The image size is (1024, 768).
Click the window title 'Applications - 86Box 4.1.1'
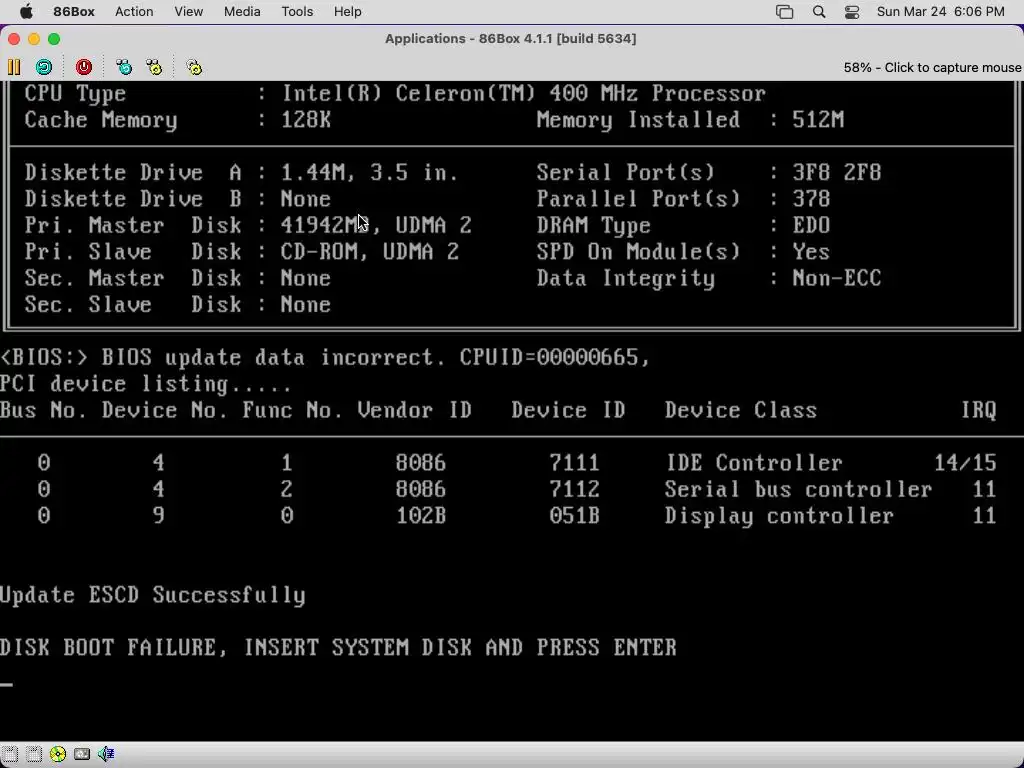511,39
